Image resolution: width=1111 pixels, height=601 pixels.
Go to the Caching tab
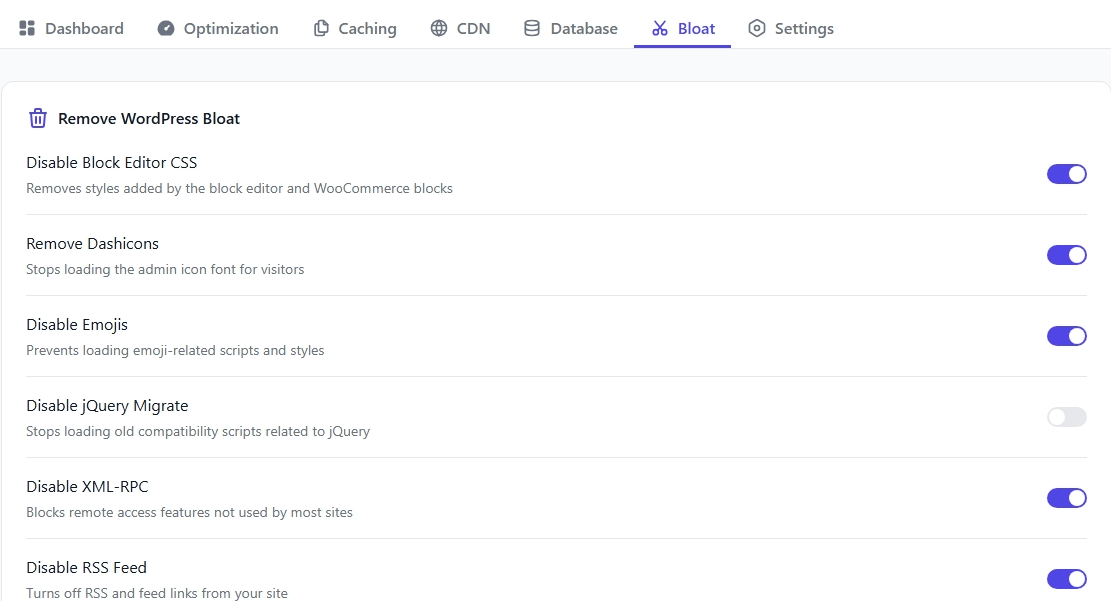tap(355, 28)
